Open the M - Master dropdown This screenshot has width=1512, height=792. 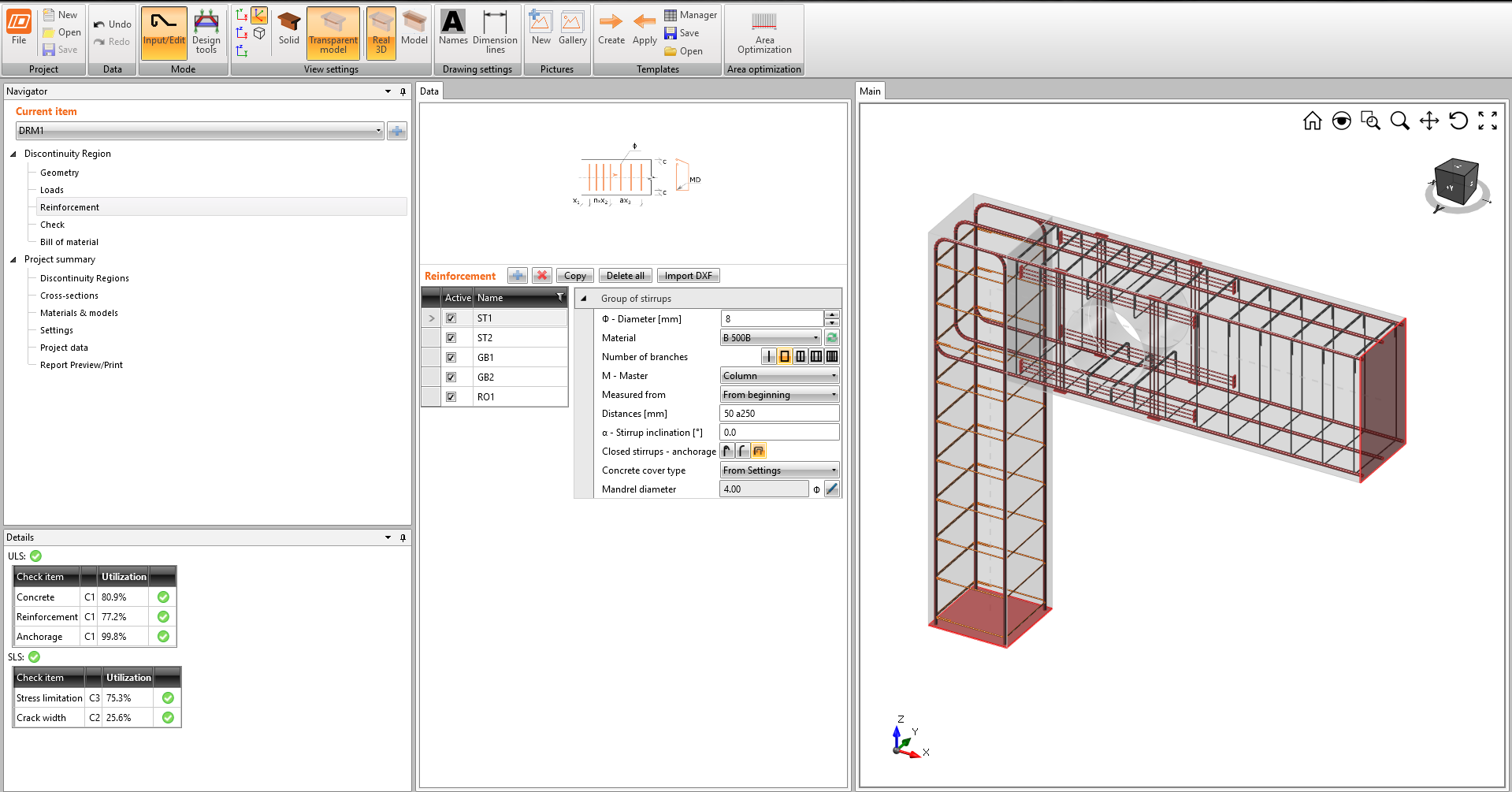[833, 375]
